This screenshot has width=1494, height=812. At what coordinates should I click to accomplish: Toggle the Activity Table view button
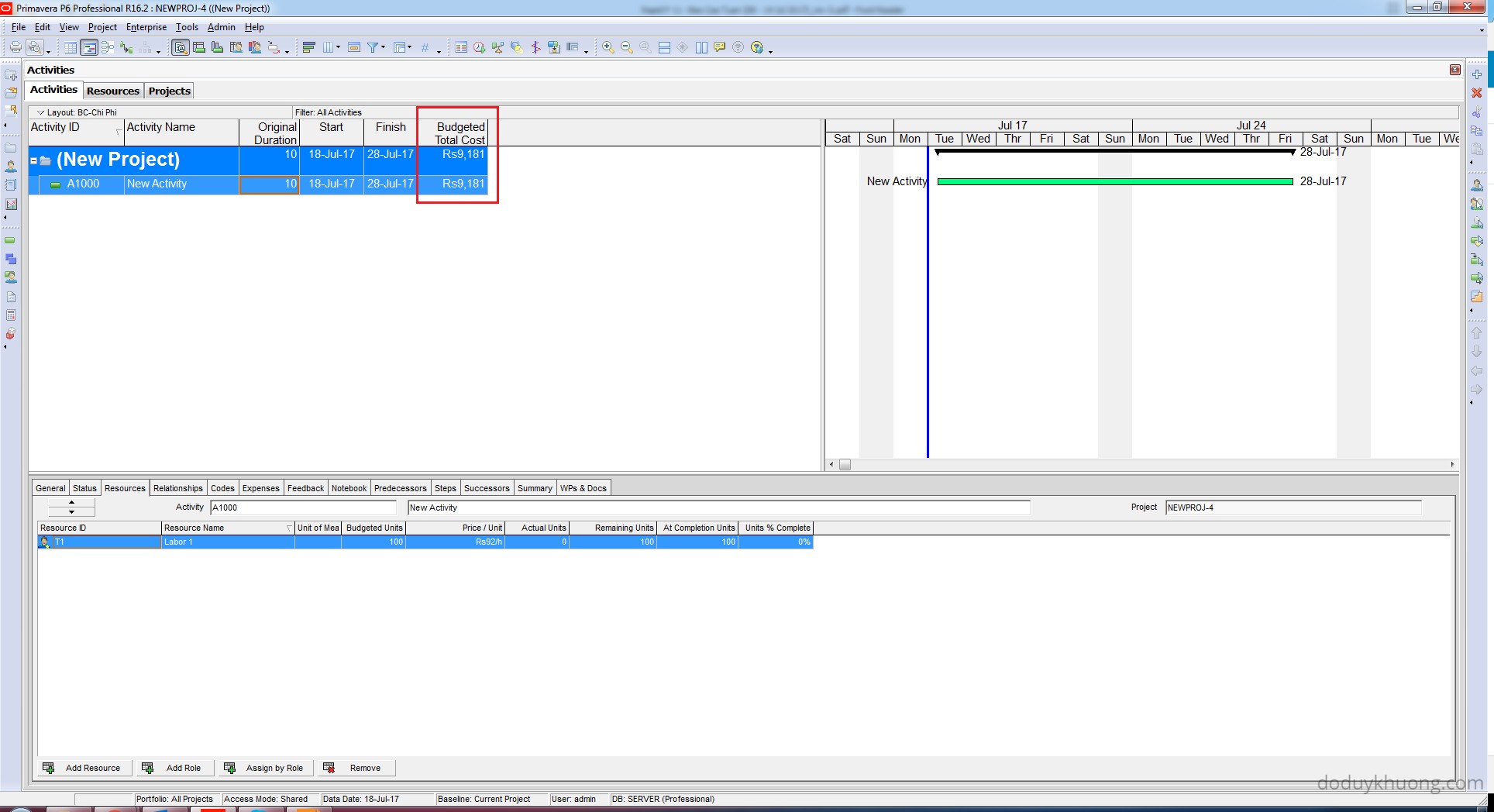tap(71, 48)
